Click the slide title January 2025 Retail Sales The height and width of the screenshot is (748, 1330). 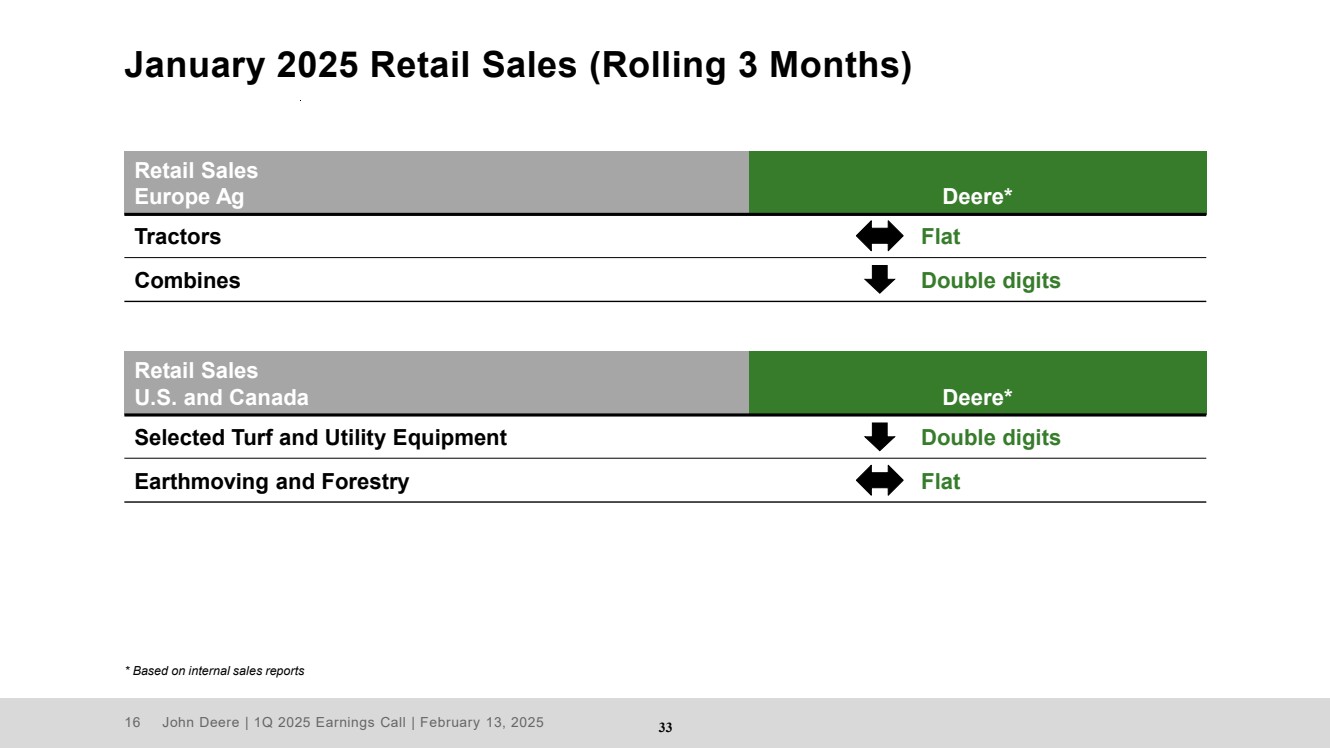pos(517,65)
